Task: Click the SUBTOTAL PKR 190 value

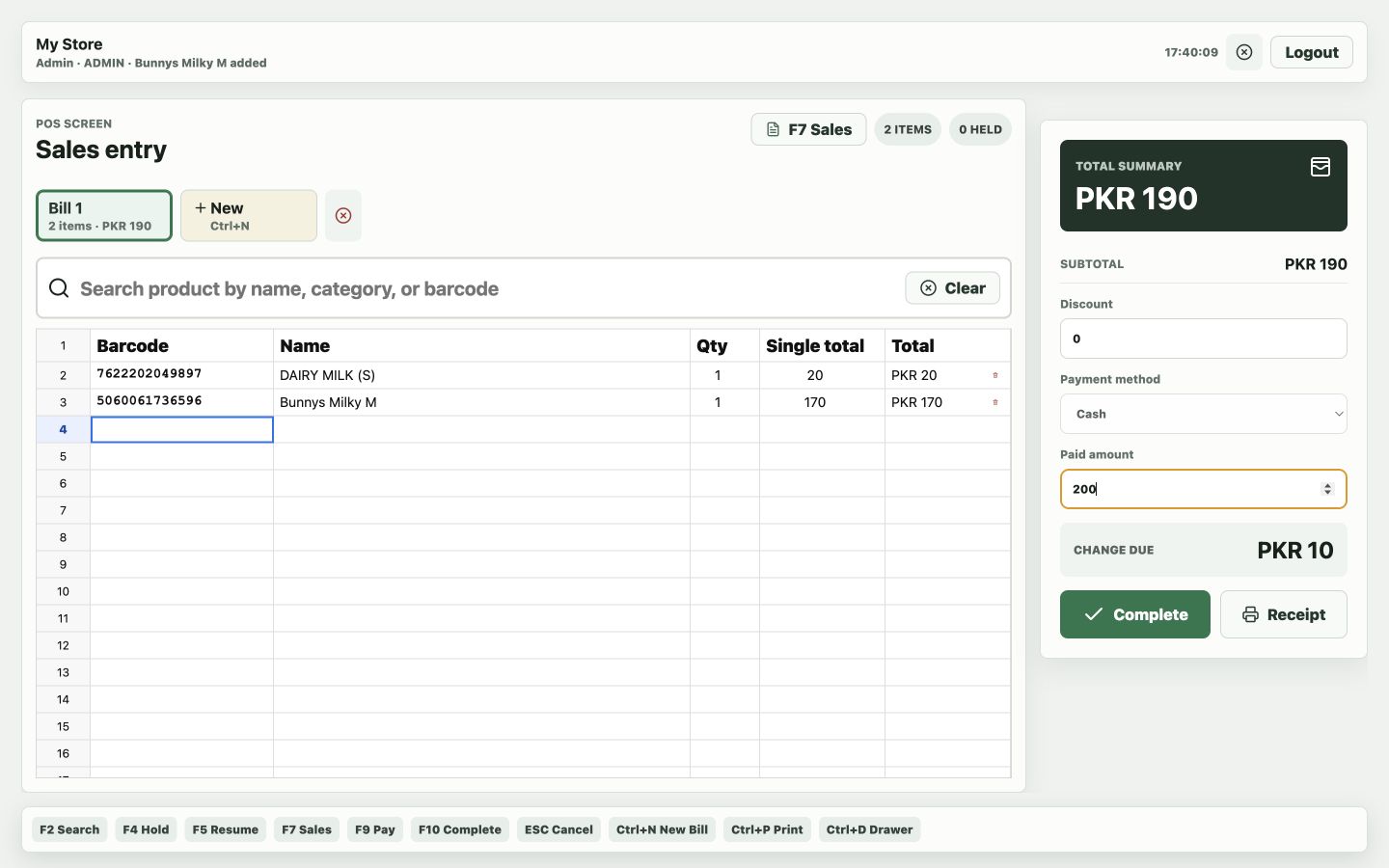Action: coord(1316,264)
